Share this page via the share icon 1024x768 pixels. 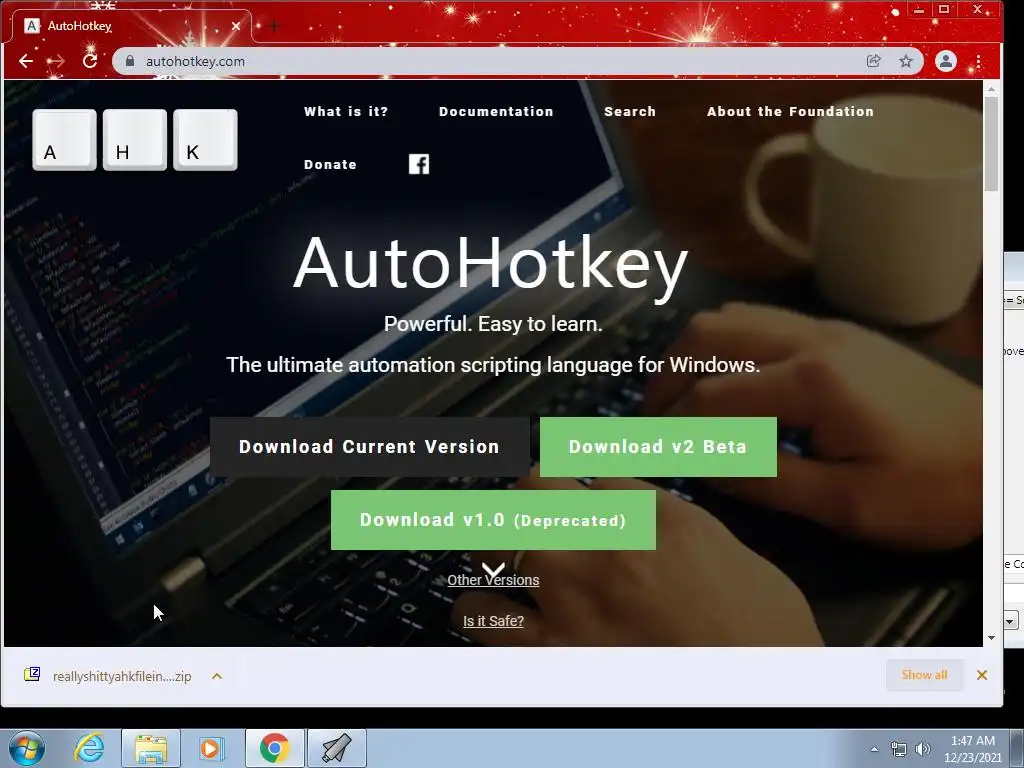click(x=873, y=61)
